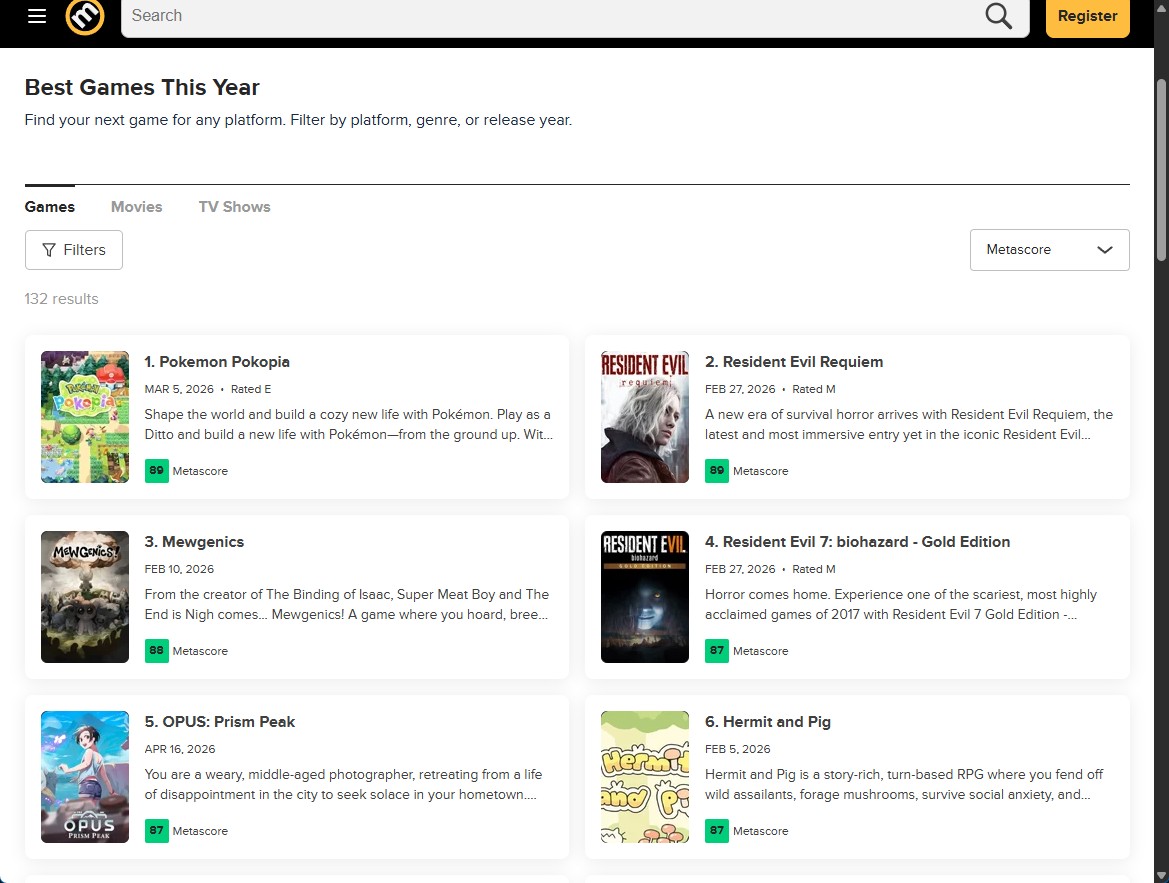Select the Games tab

coord(50,207)
